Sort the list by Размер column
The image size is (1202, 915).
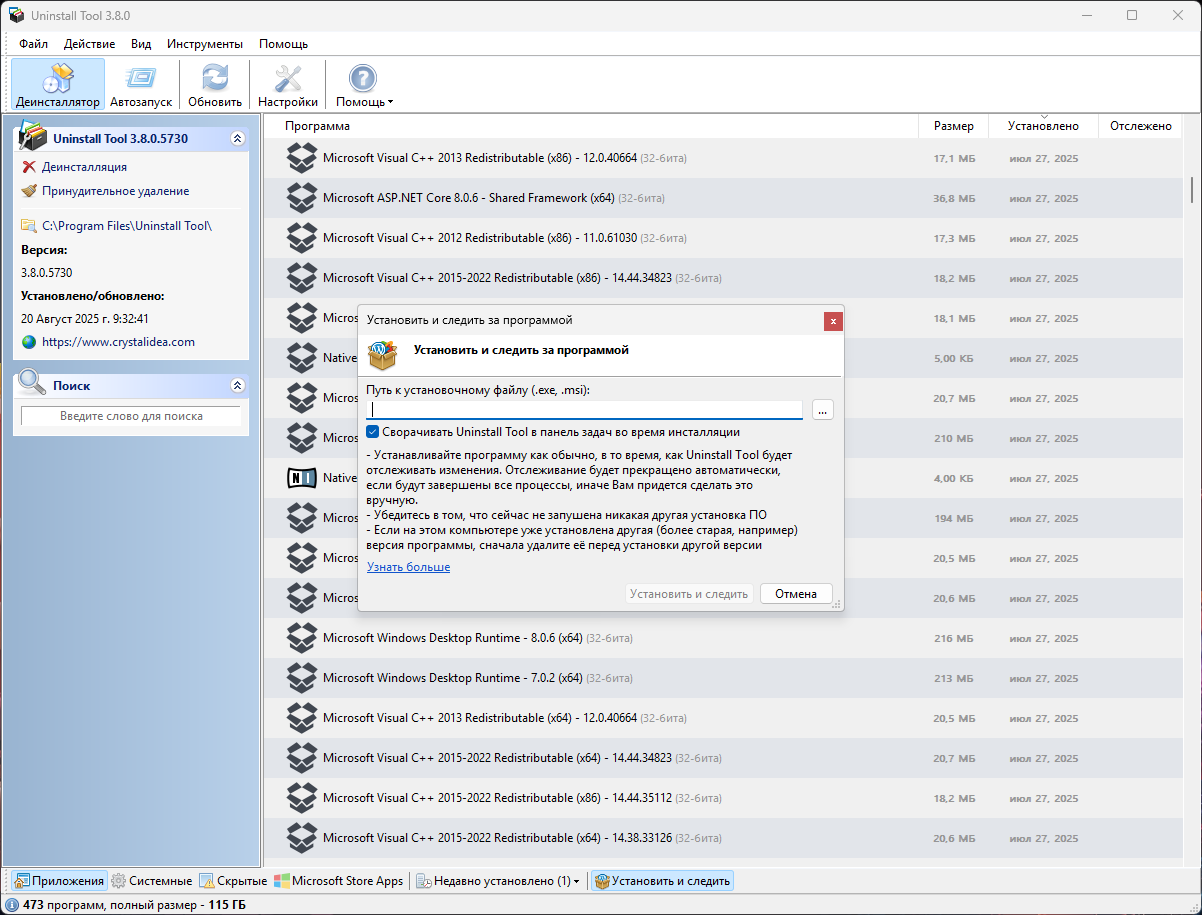(954, 126)
